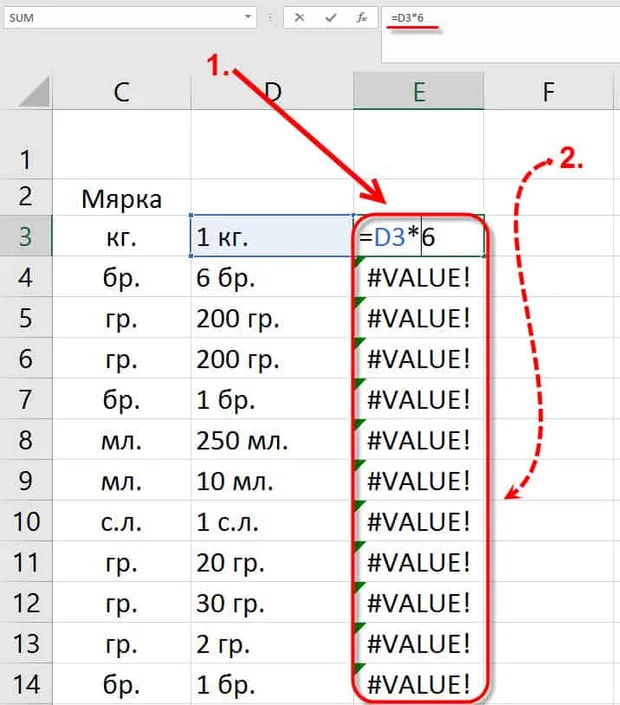The image size is (620, 705).
Task: Click the #VALUE! error cell in row 14
Action: [419, 684]
